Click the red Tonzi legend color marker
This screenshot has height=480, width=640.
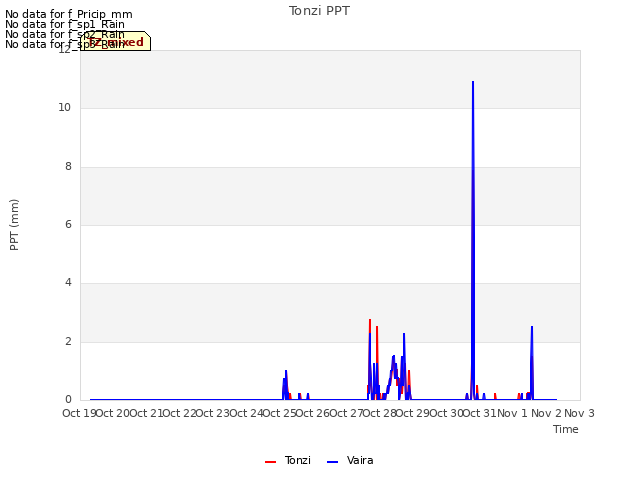click(270, 462)
